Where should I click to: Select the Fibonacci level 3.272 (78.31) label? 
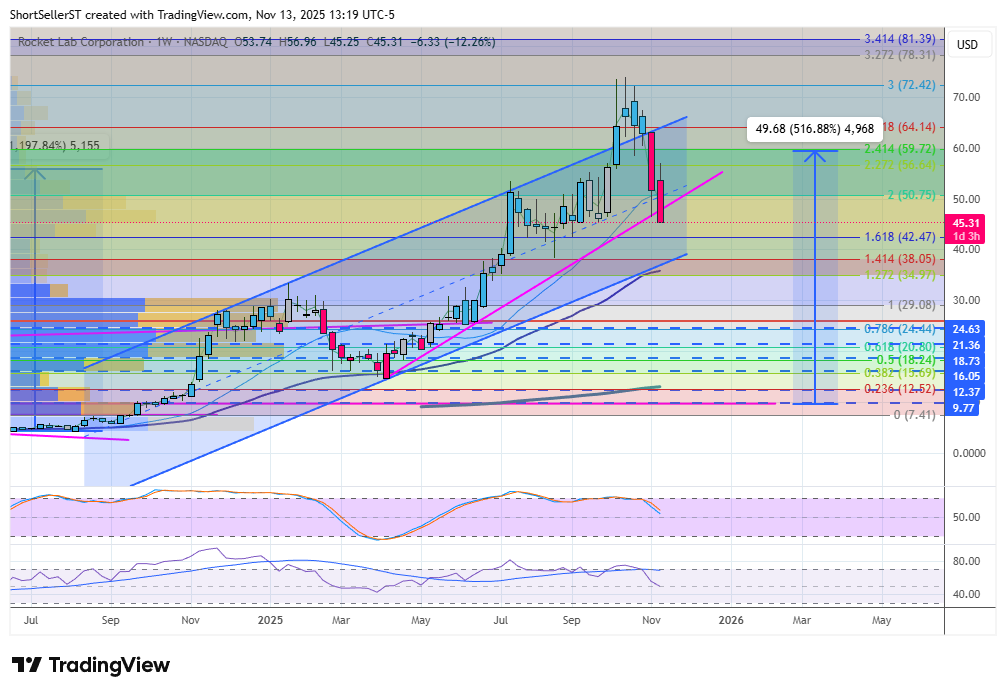899,55
